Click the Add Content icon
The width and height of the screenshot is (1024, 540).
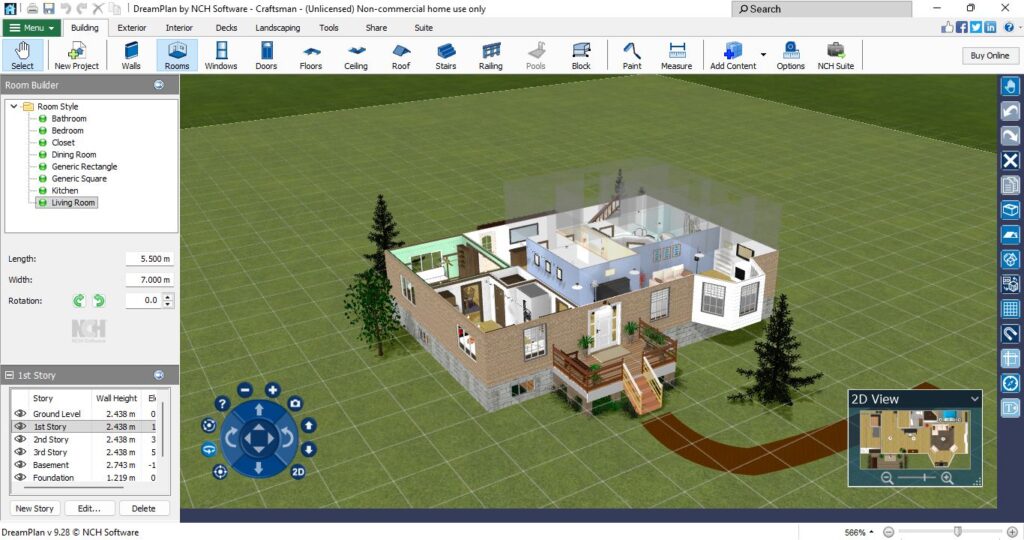(733, 56)
